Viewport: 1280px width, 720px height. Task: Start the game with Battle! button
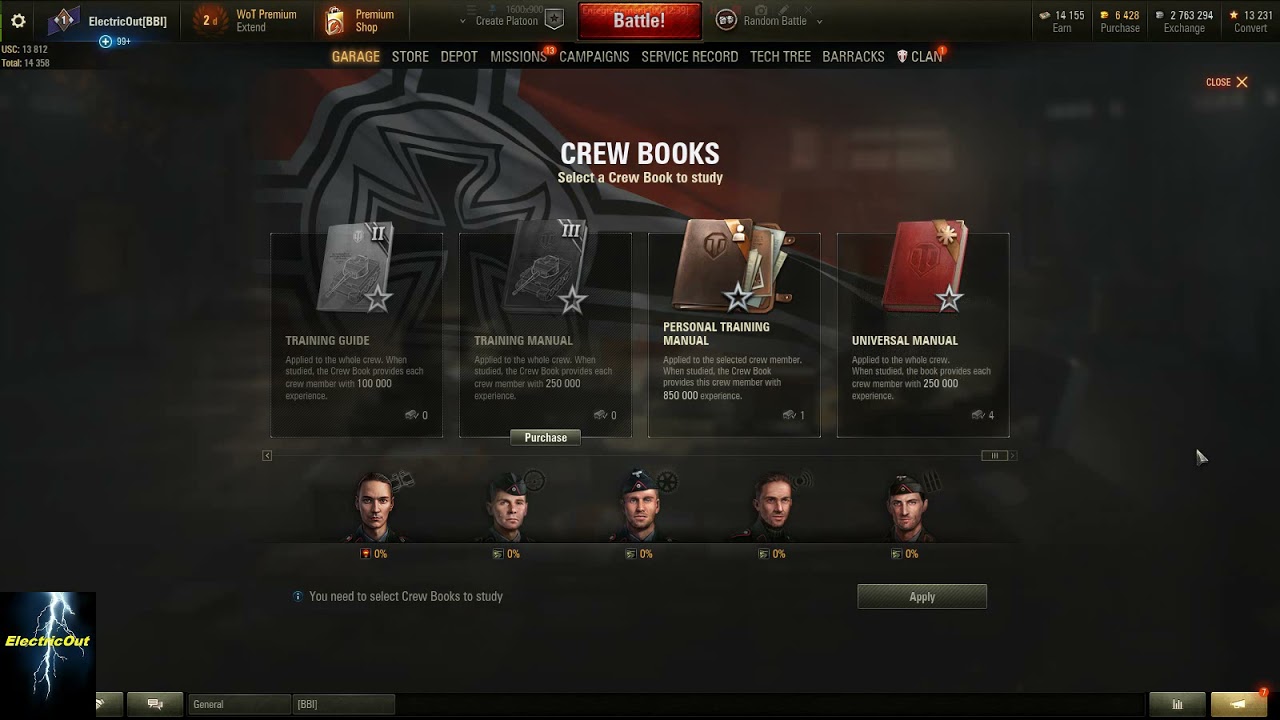(639, 21)
